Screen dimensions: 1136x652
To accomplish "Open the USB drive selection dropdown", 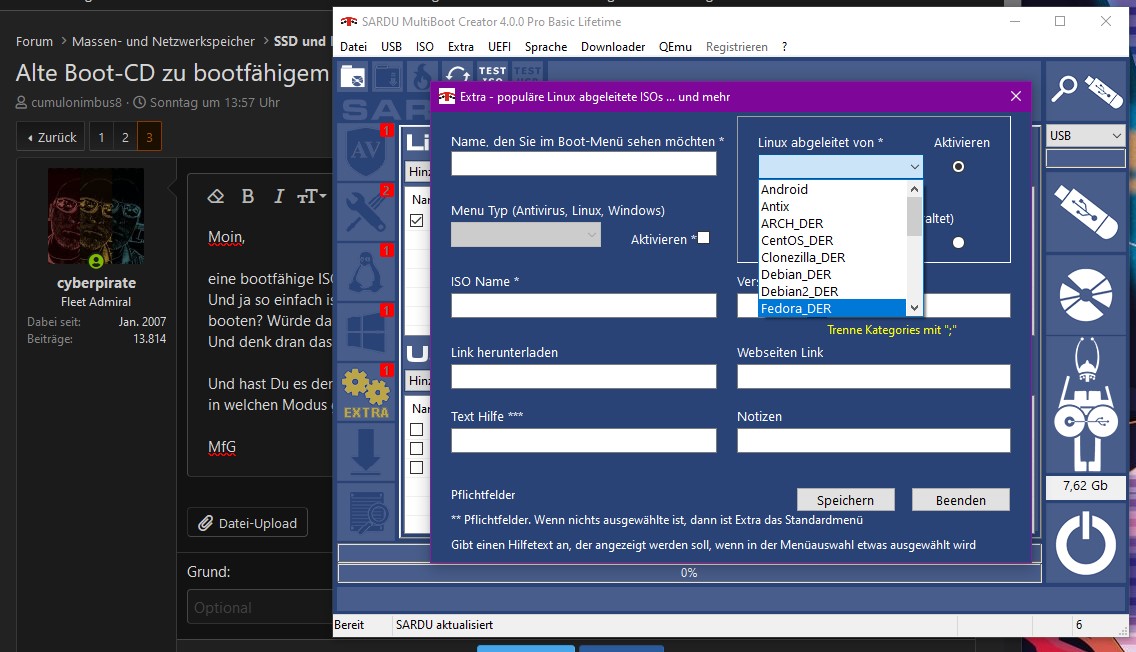I will click(1085, 135).
